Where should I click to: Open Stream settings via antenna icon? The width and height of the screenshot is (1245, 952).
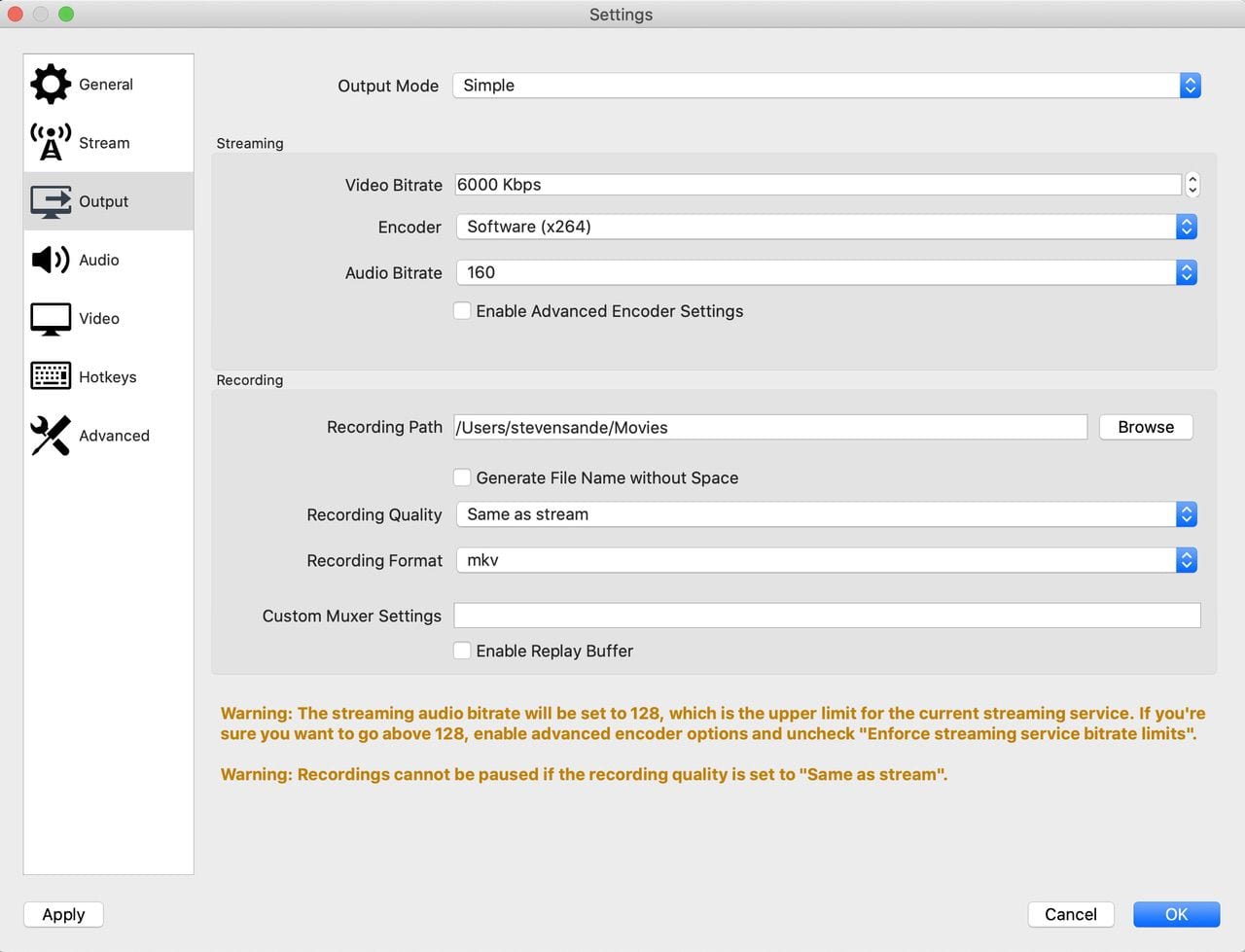pyautogui.click(x=51, y=143)
